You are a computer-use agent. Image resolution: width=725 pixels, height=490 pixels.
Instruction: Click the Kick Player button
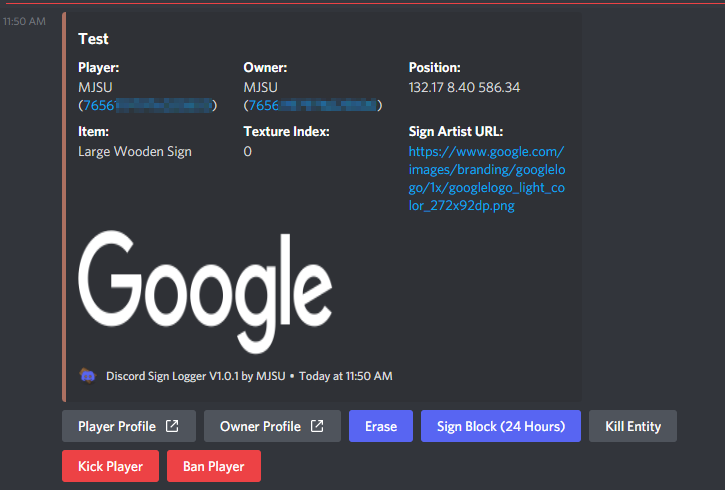[x=111, y=466]
